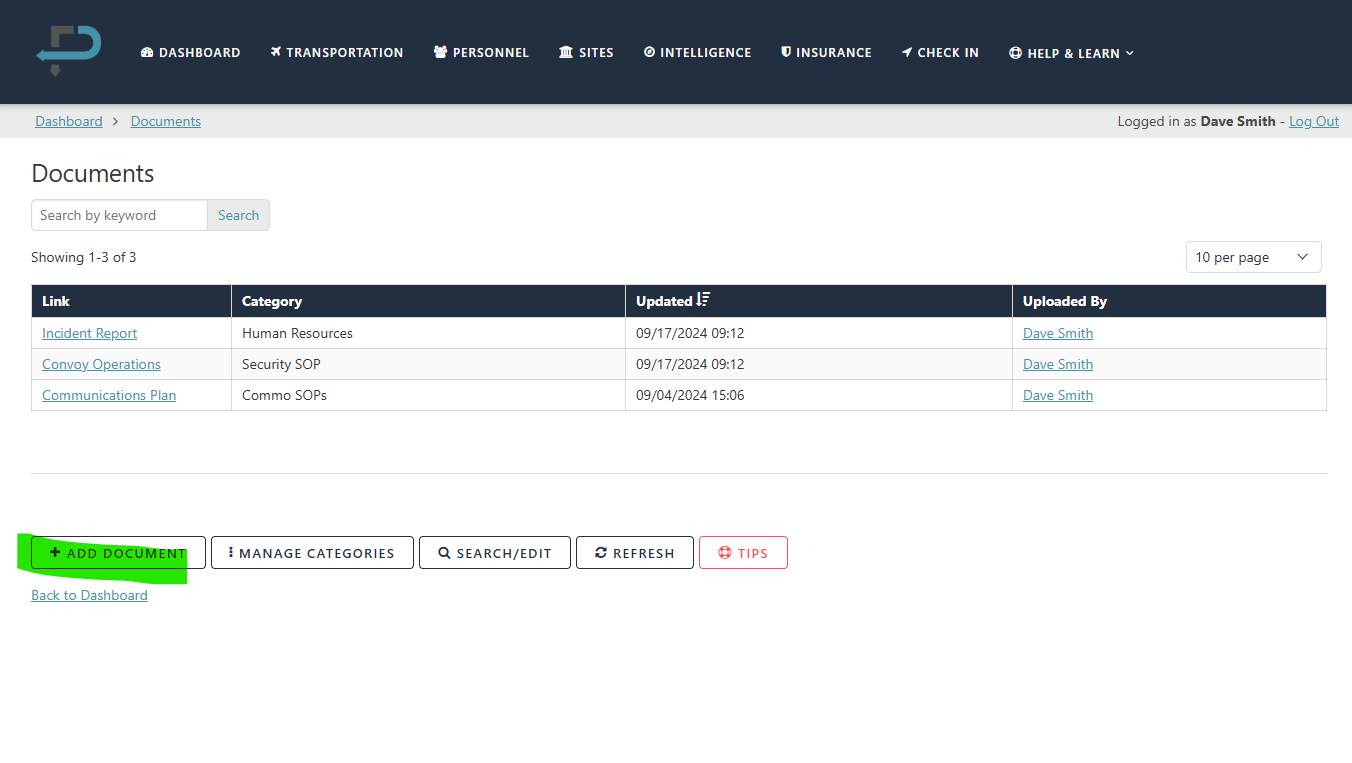
Task: Open the 10 per page dropdown
Action: [x=1253, y=257]
